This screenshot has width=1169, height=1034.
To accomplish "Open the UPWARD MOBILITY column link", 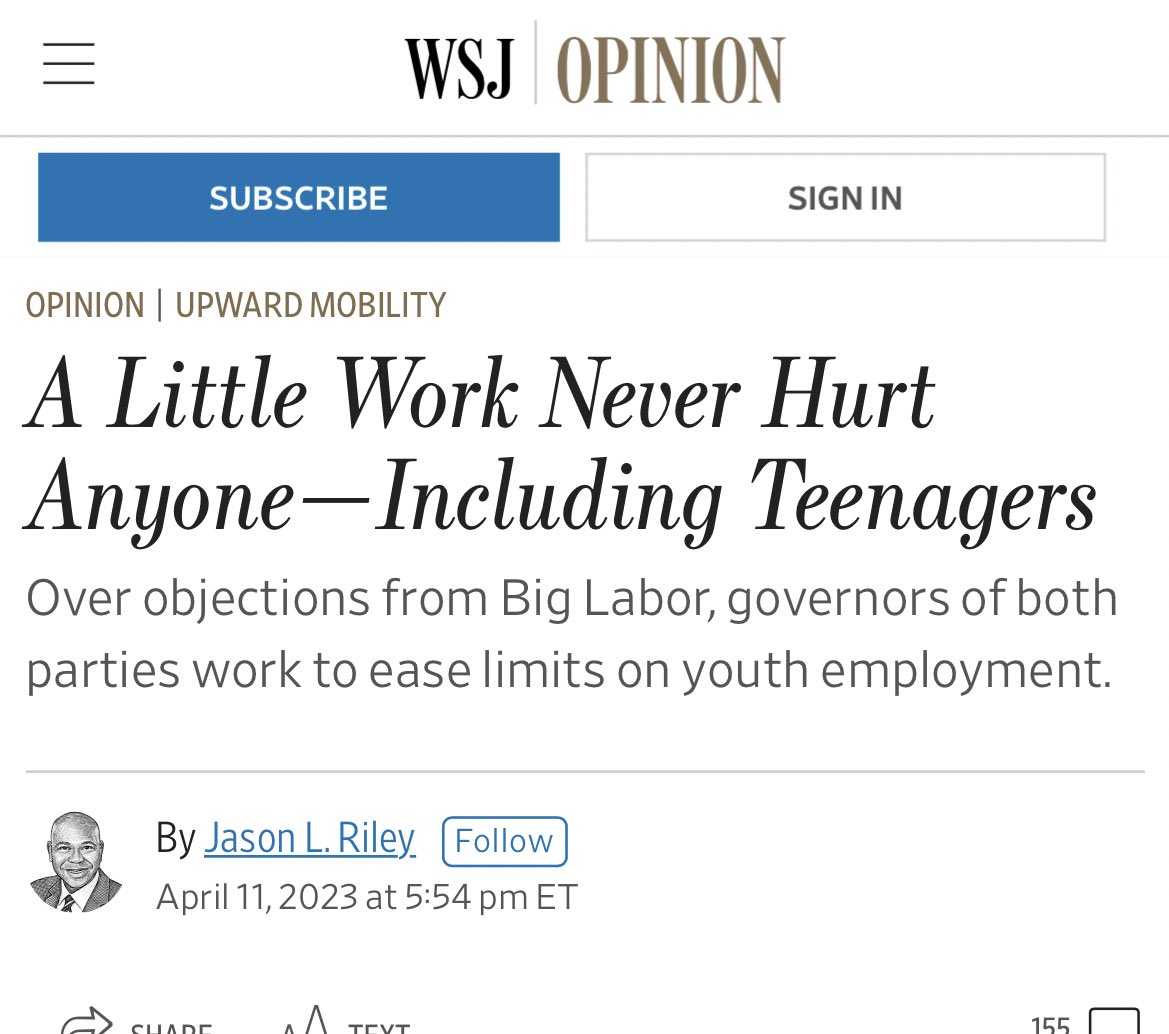I will coord(310,305).
